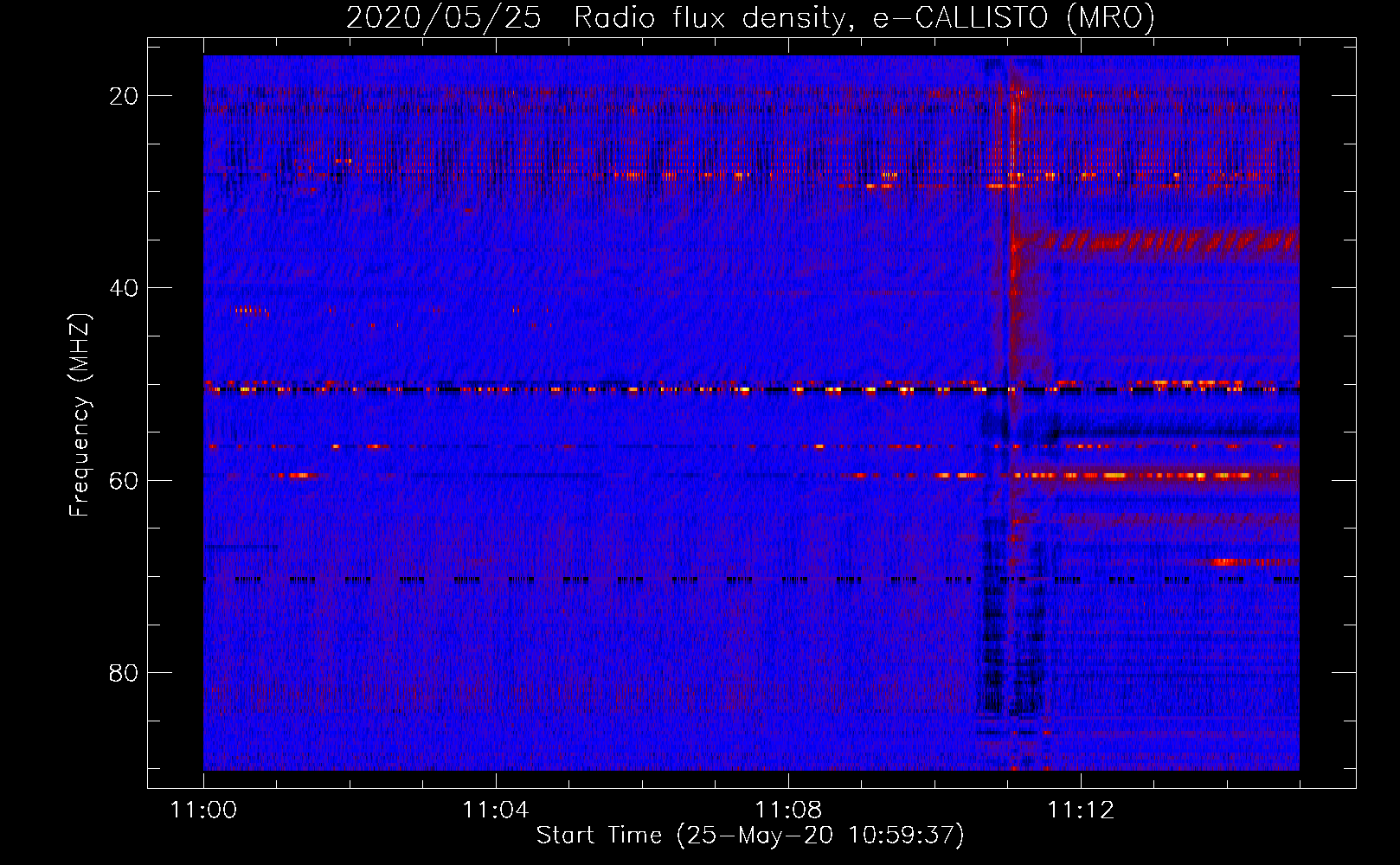Click the 11:00 time tick label
Screen dimensions: 1400x865
click(204, 811)
